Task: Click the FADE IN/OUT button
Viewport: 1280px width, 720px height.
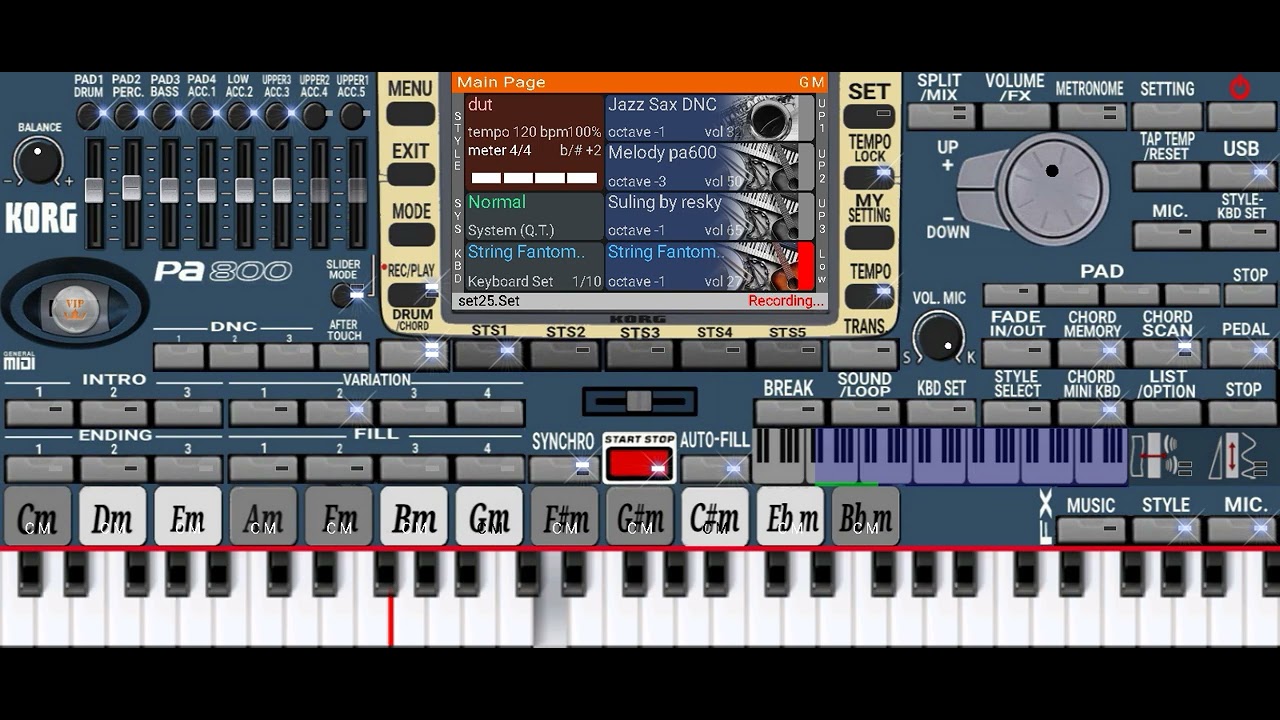Action: click(x=1016, y=352)
